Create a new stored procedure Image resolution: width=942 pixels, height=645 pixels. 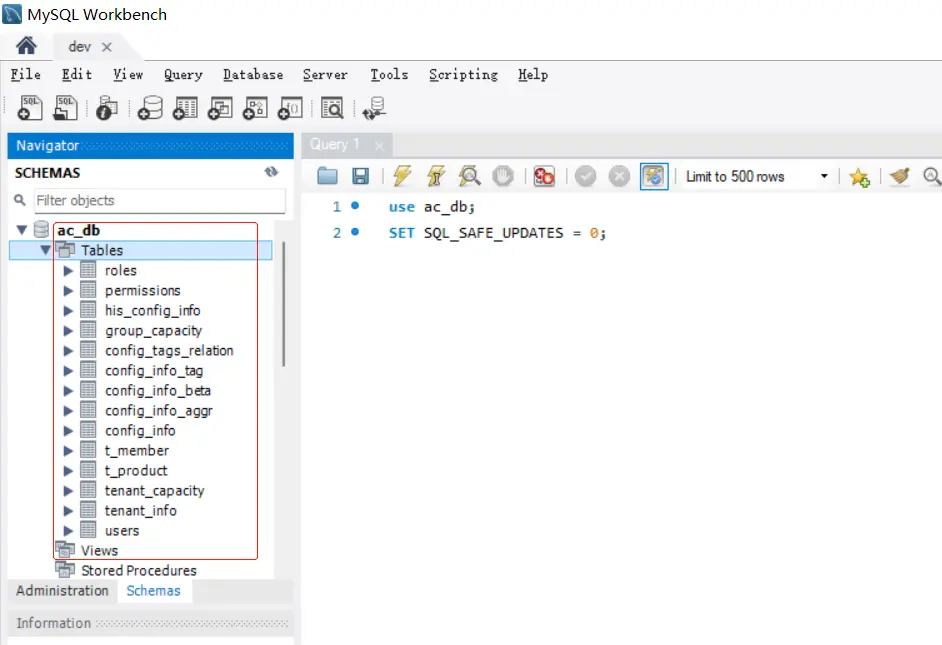[255, 108]
